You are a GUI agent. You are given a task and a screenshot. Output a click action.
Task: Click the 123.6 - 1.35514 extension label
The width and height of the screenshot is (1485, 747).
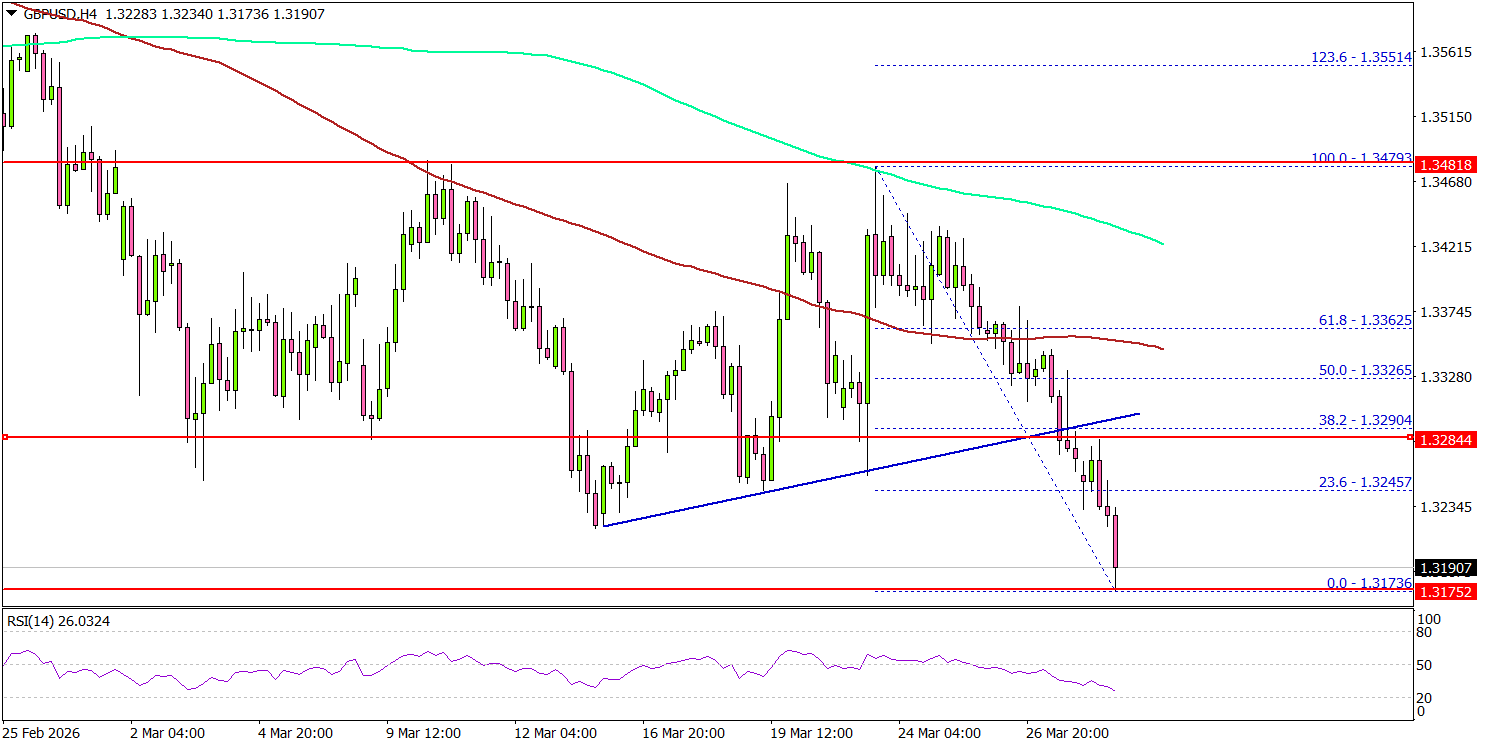(x=1360, y=57)
